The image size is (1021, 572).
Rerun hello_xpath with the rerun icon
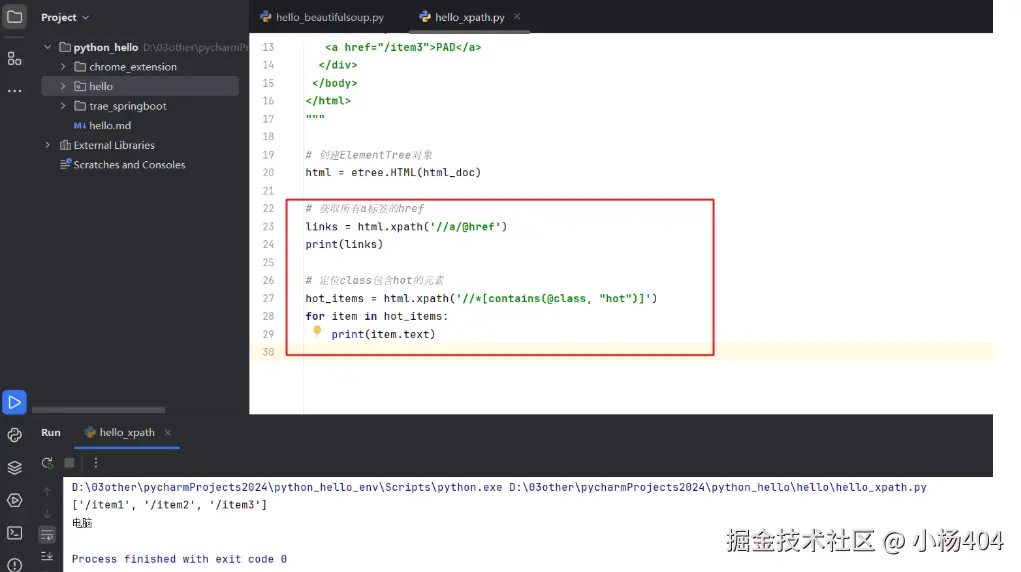tap(47, 463)
